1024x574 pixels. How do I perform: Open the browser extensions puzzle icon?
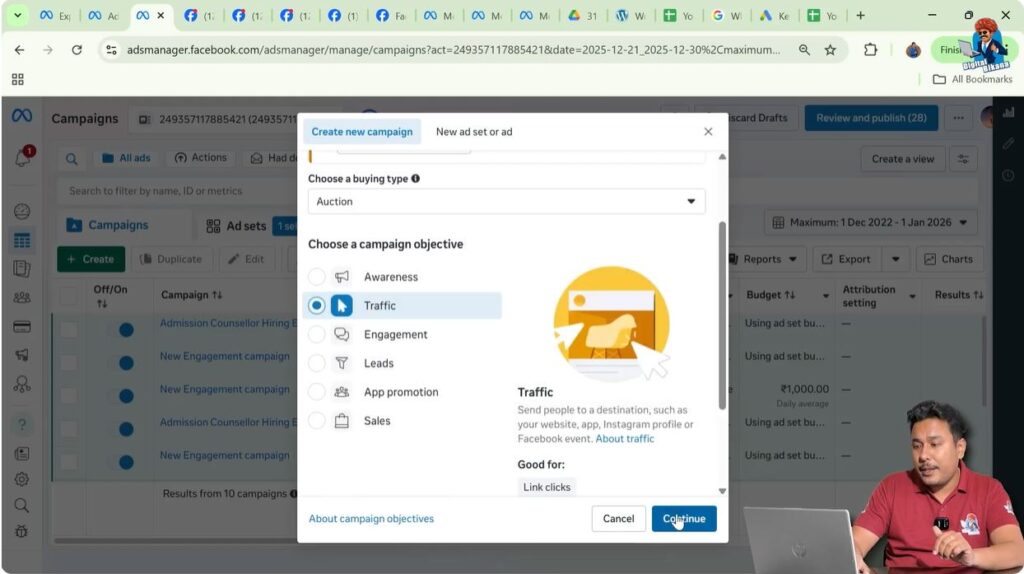pos(870,50)
